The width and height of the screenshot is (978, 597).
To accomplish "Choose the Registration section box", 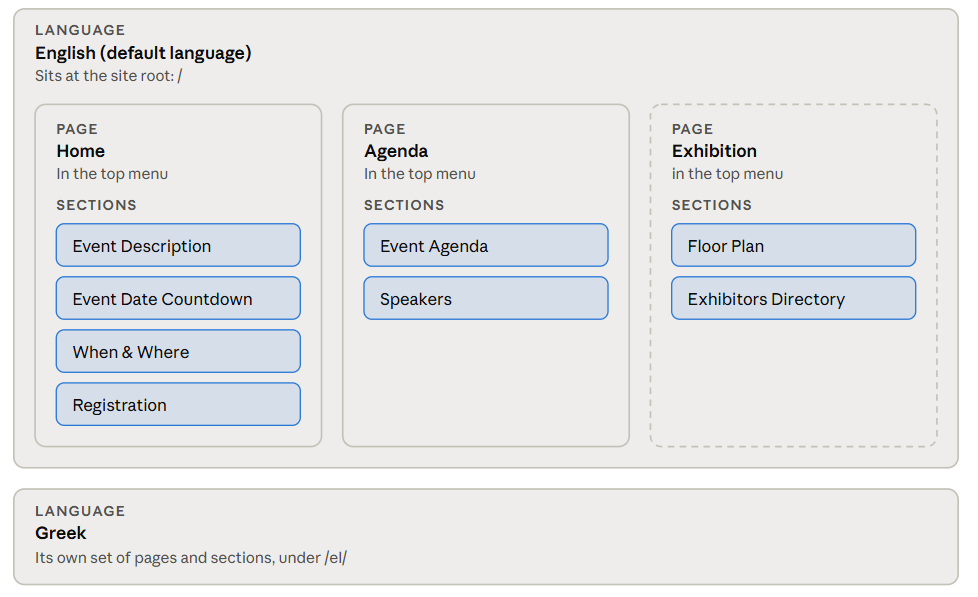I will click(x=178, y=404).
